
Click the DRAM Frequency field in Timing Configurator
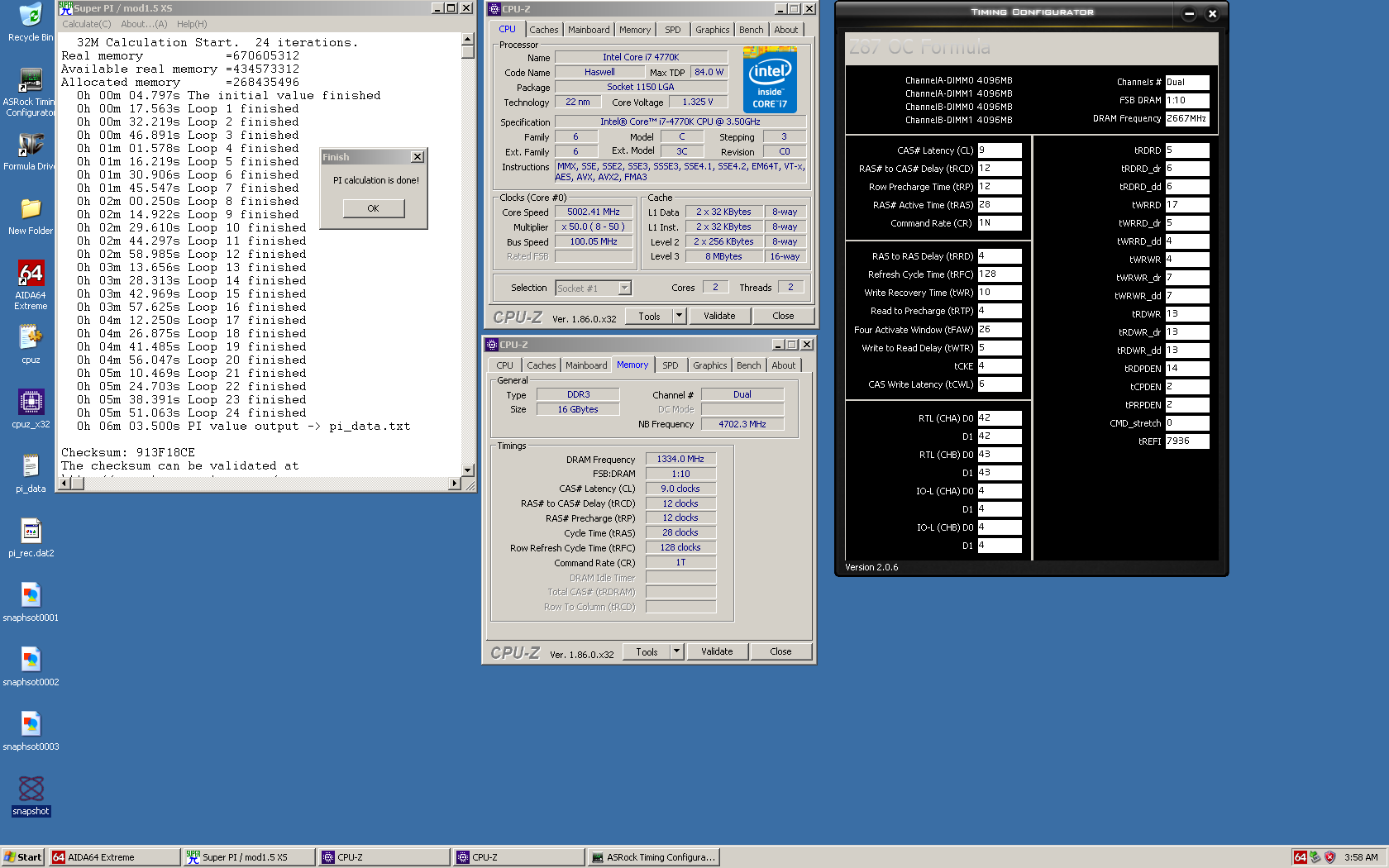pyautogui.click(x=1187, y=119)
